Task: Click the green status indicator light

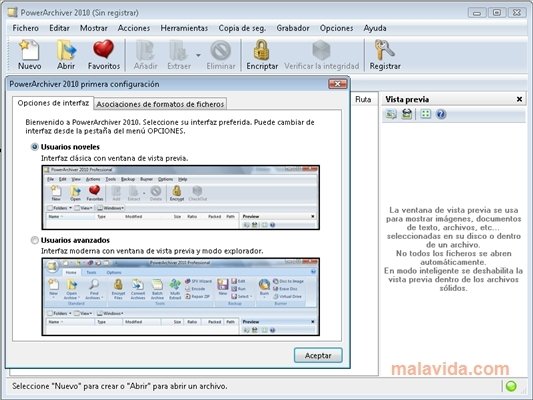Action: (x=511, y=386)
